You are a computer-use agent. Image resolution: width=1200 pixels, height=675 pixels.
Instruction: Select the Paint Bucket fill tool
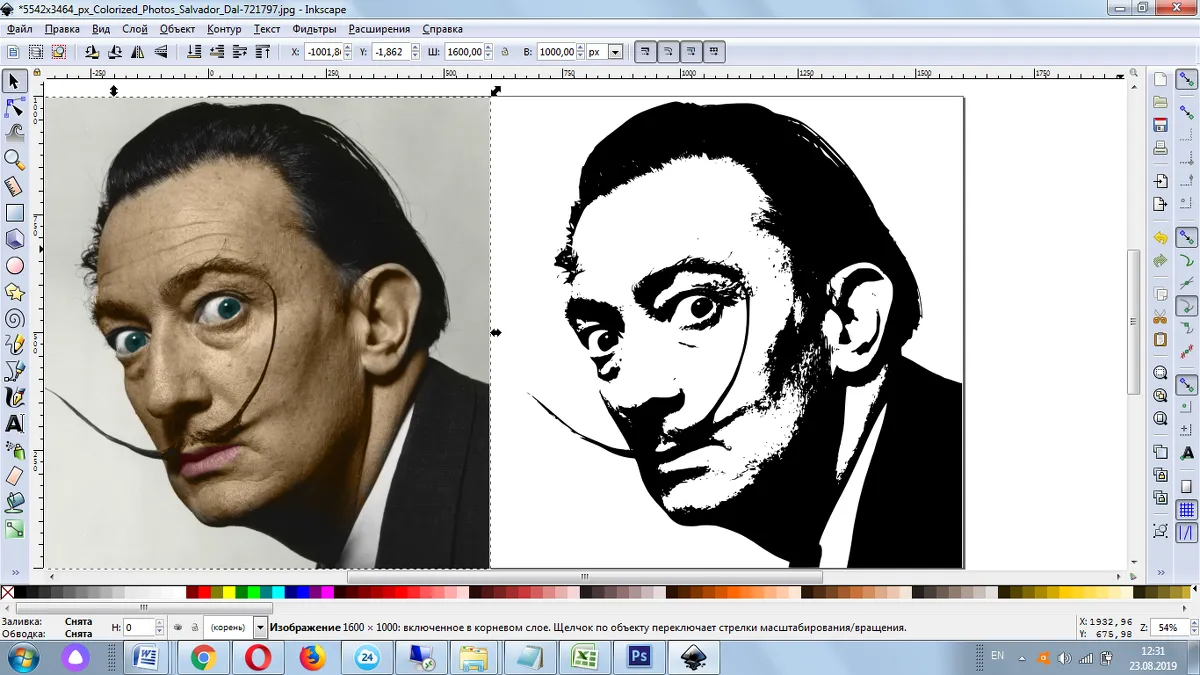[15, 503]
